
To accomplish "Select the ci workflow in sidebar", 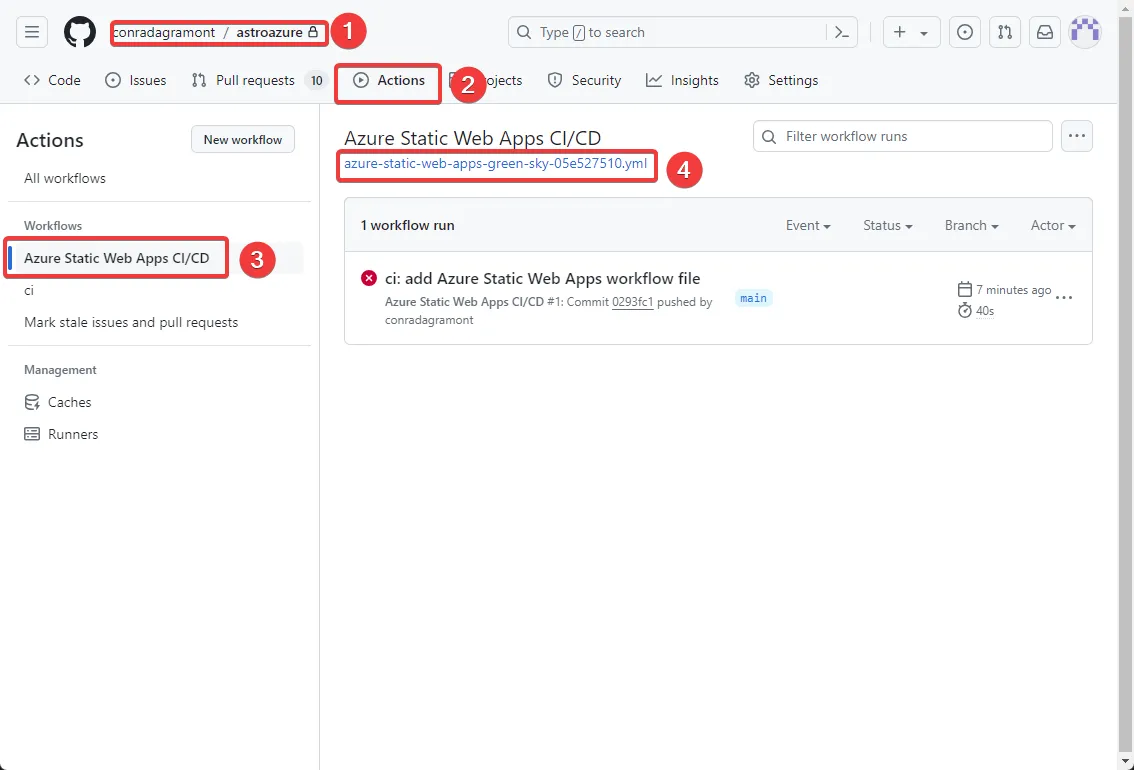I will pyautogui.click(x=29, y=291).
